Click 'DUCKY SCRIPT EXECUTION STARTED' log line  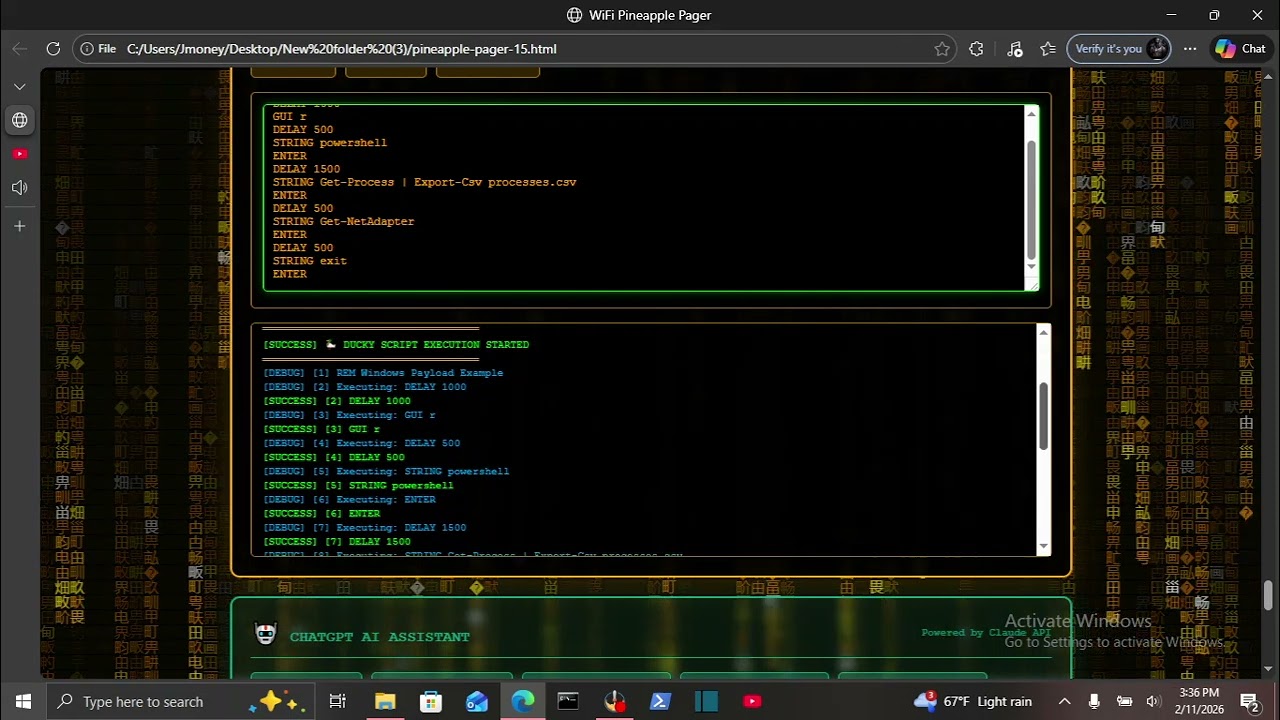(396, 345)
